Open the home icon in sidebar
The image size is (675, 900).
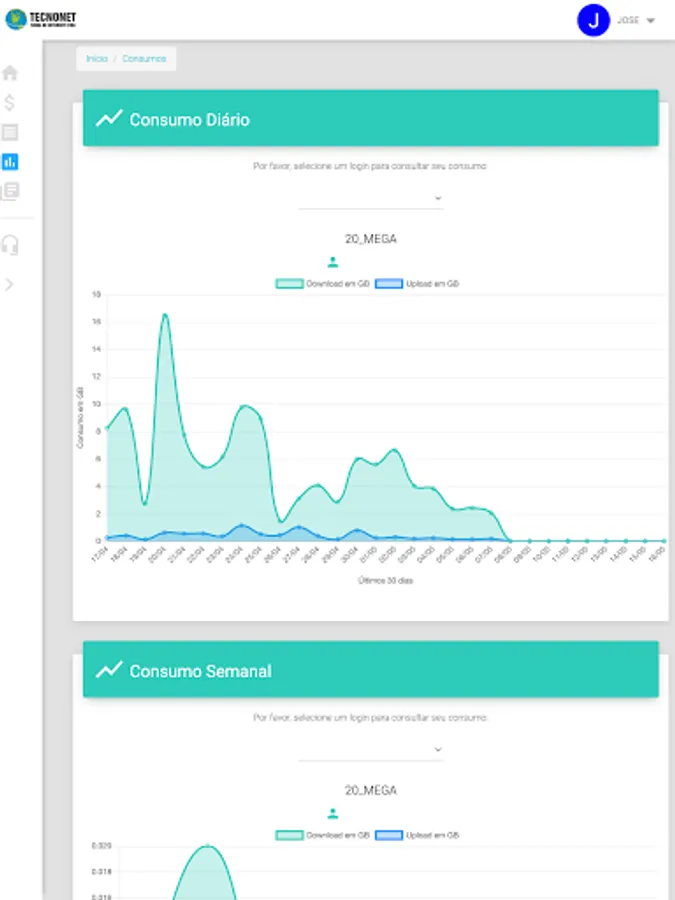[10, 73]
